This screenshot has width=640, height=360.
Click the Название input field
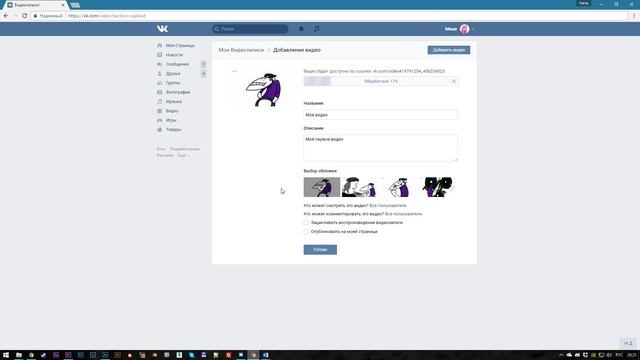pos(380,115)
